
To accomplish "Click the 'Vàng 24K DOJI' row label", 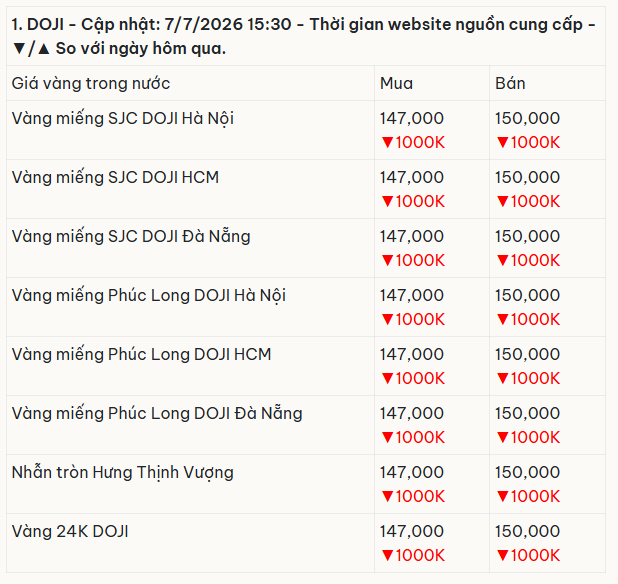I will [70, 531].
